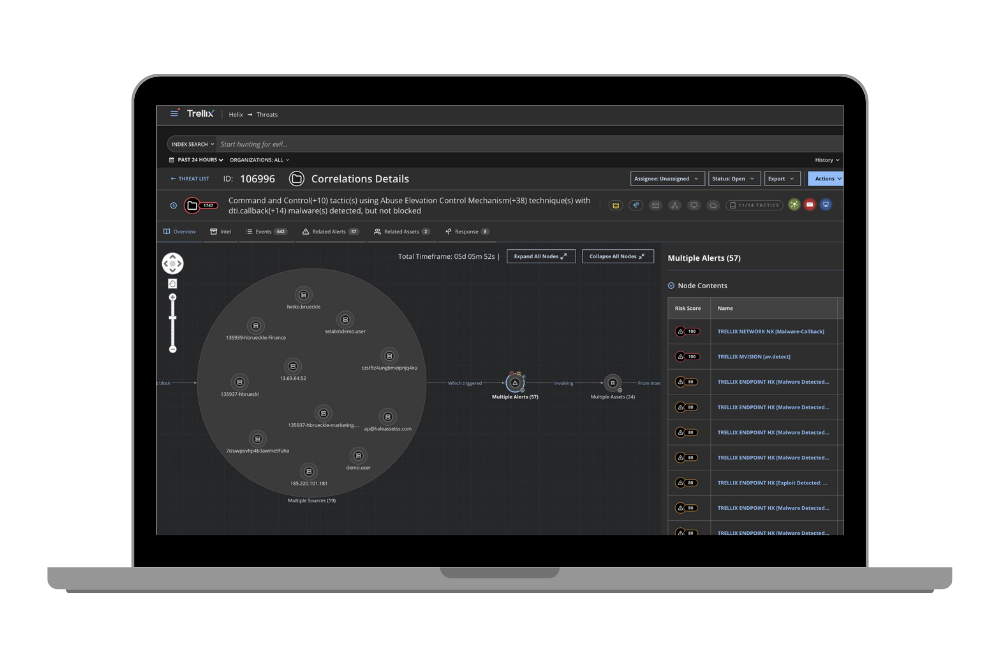Select the 135937-hbrueckl node
1000x667 pixels.
239,382
